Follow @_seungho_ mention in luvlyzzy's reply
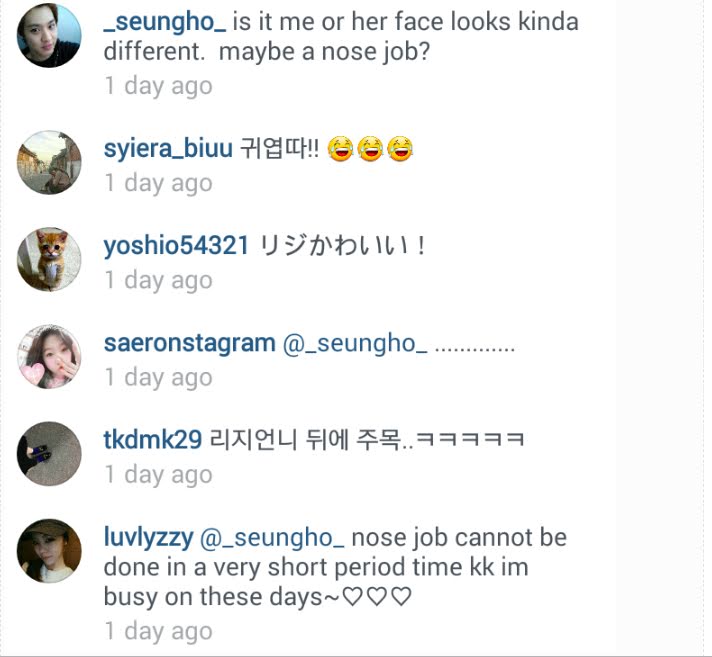 tap(272, 538)
